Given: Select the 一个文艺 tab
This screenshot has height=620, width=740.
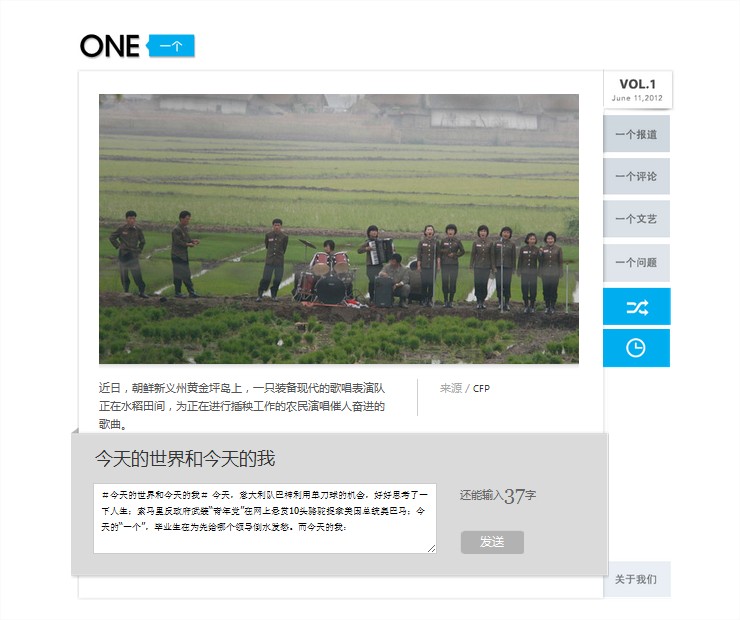Looking at the screenshot, I should point(636,218).
